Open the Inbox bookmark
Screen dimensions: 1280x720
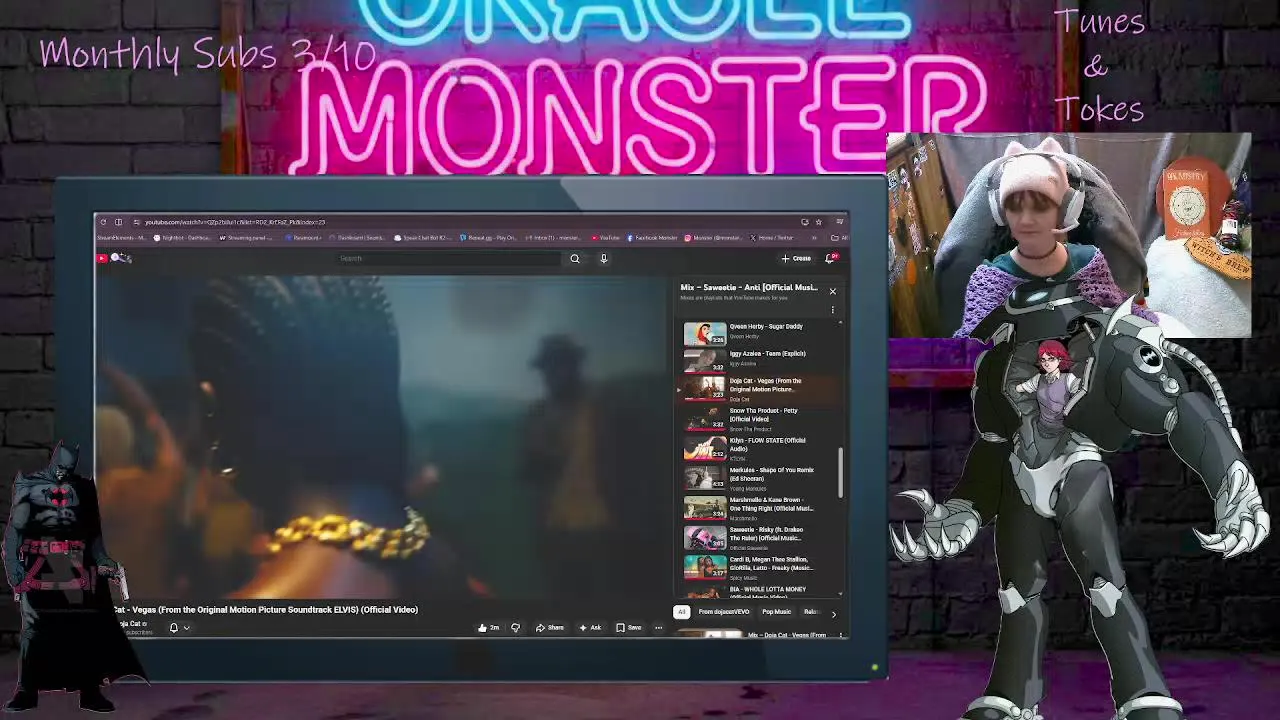point(553,238)
